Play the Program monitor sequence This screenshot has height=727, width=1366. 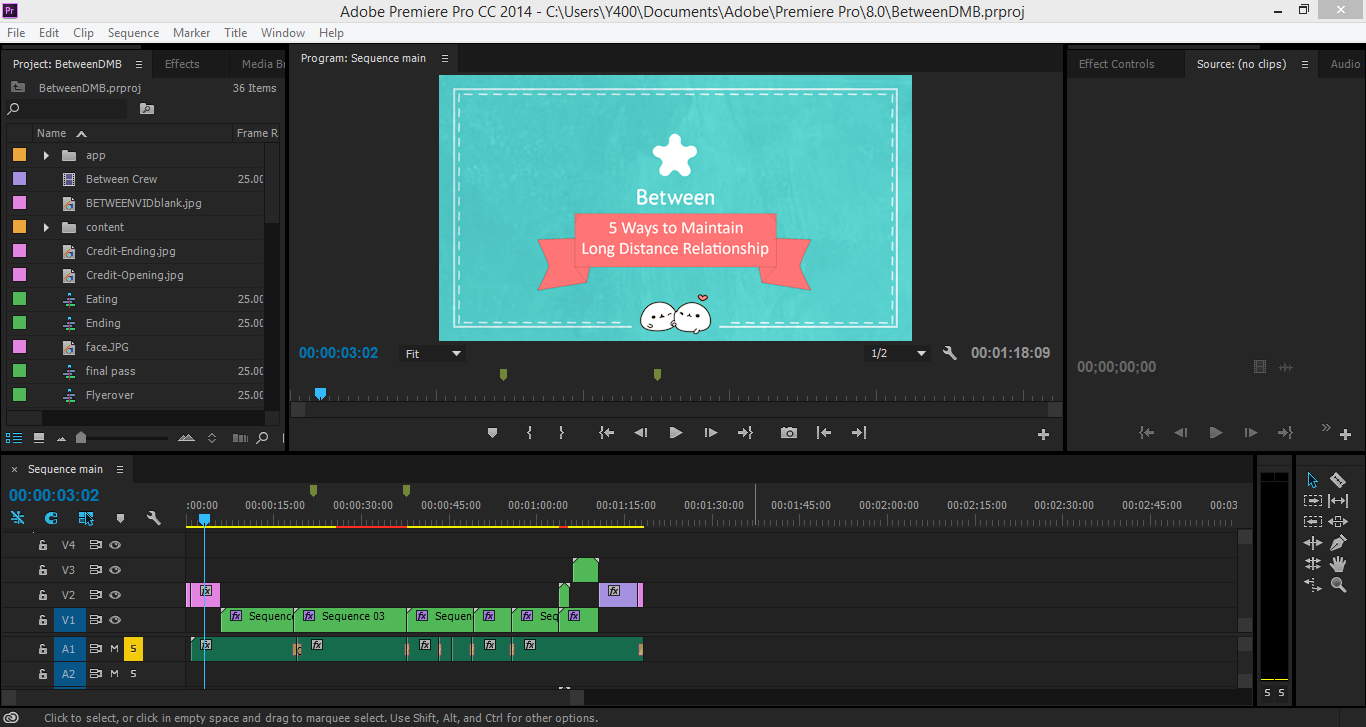[x=675, y=433]
